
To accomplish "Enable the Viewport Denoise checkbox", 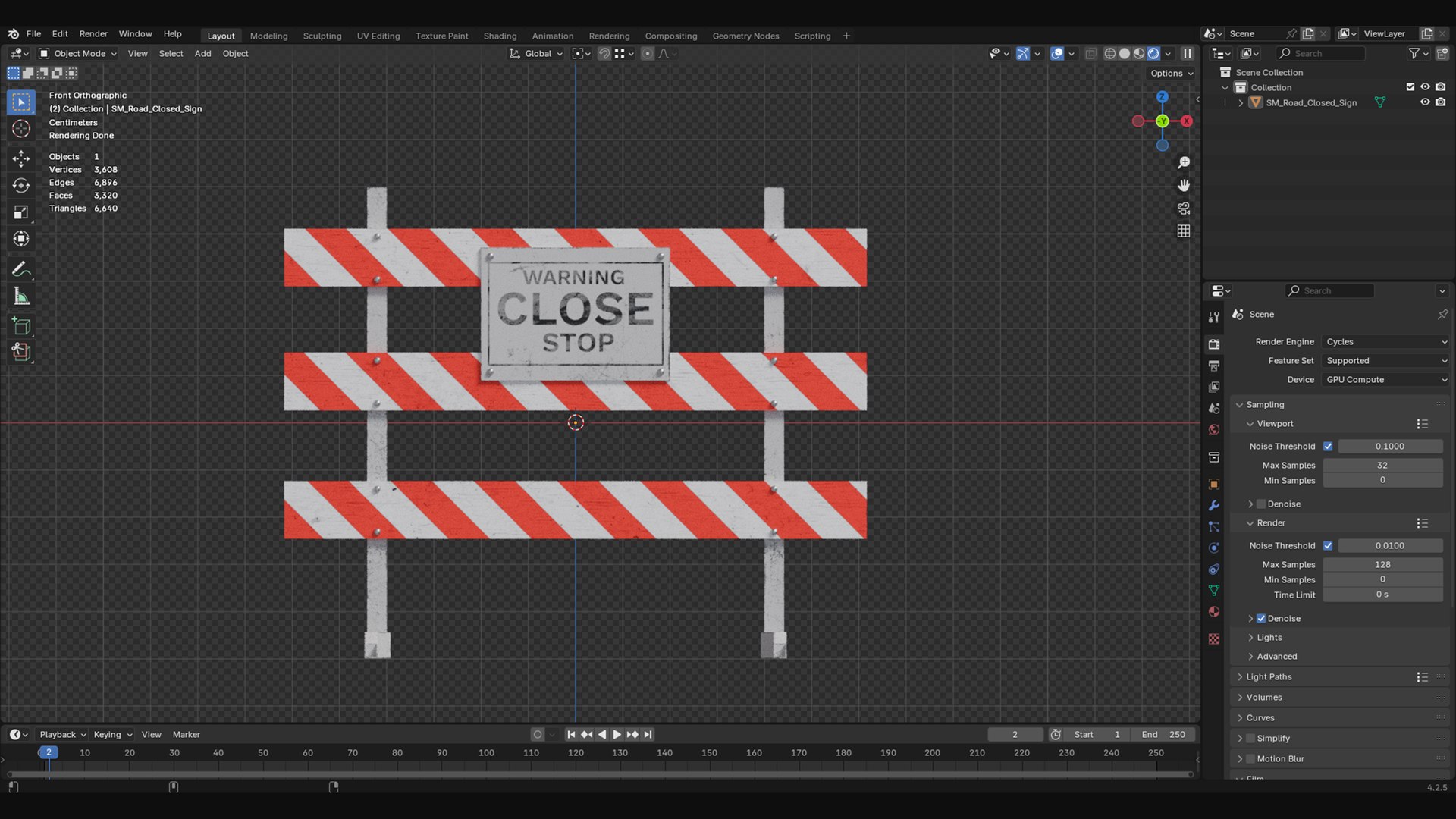I will (x=1261, y=504).
